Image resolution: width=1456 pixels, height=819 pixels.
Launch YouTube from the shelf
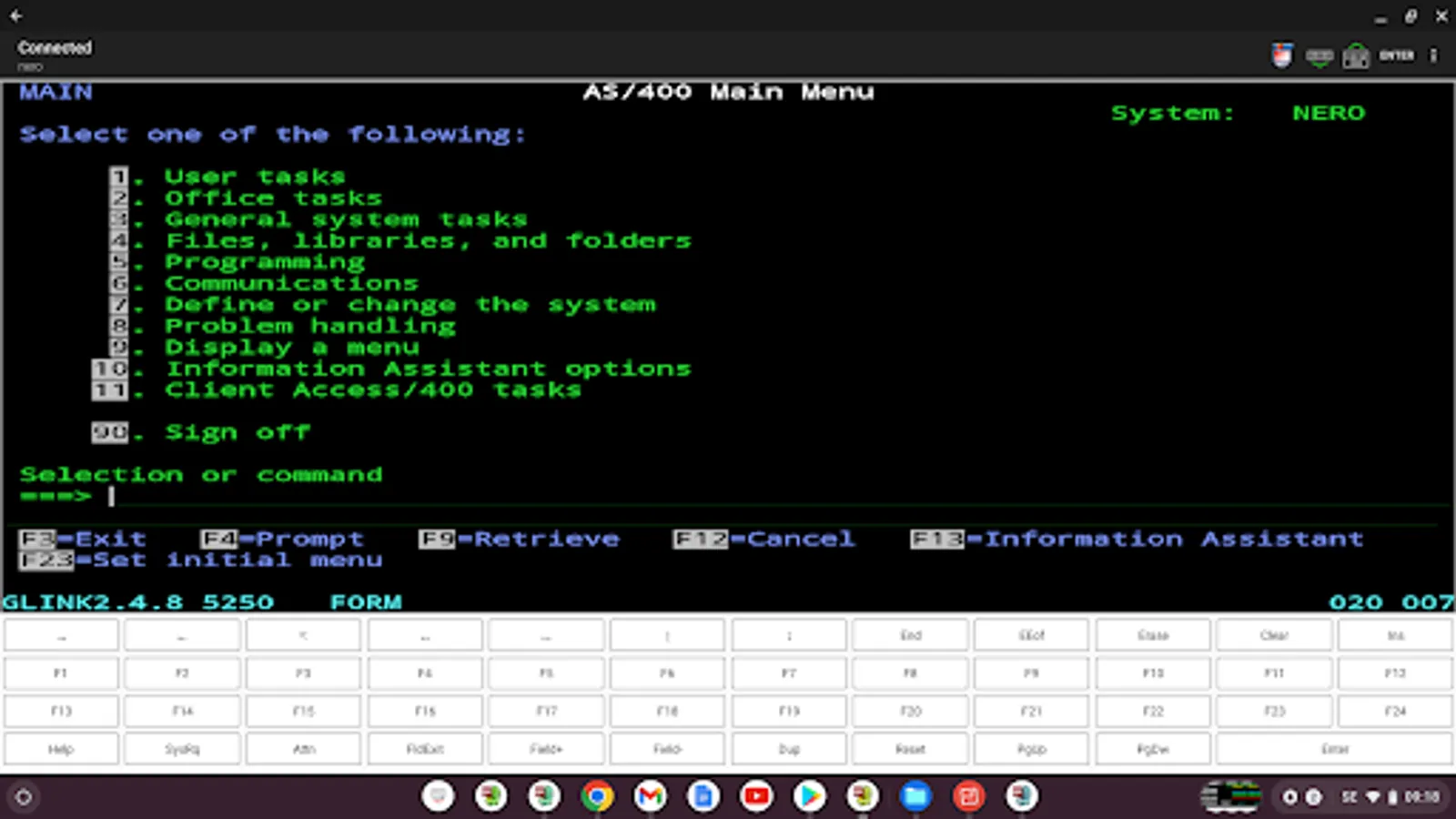[756, 797]
